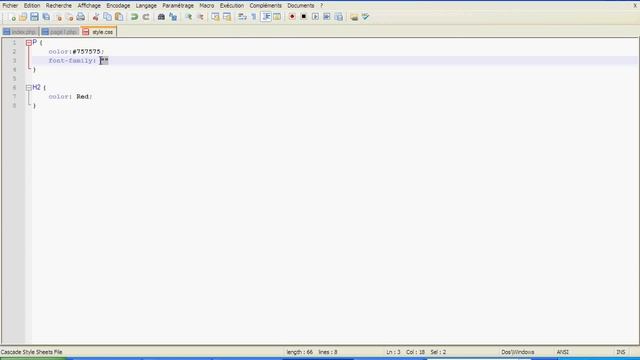Collapse the H2 rule fold marker
Viewport: 640px width, 360px height.
[29, 87]
